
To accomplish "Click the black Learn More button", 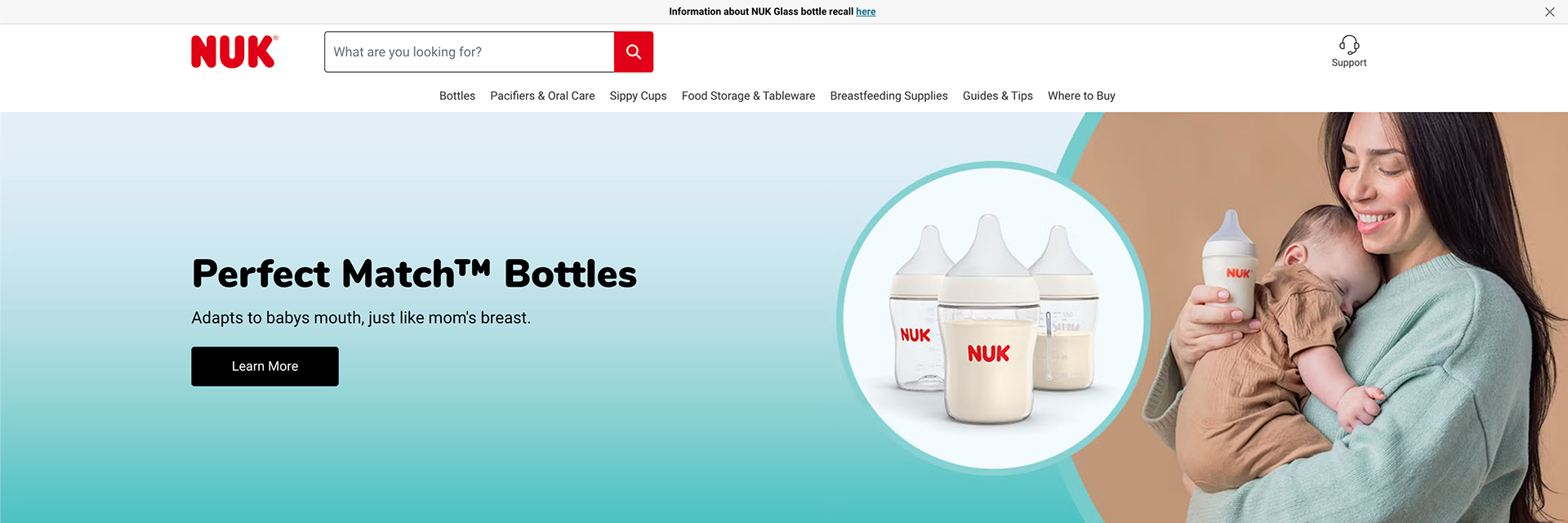I will tap(265, 366).
